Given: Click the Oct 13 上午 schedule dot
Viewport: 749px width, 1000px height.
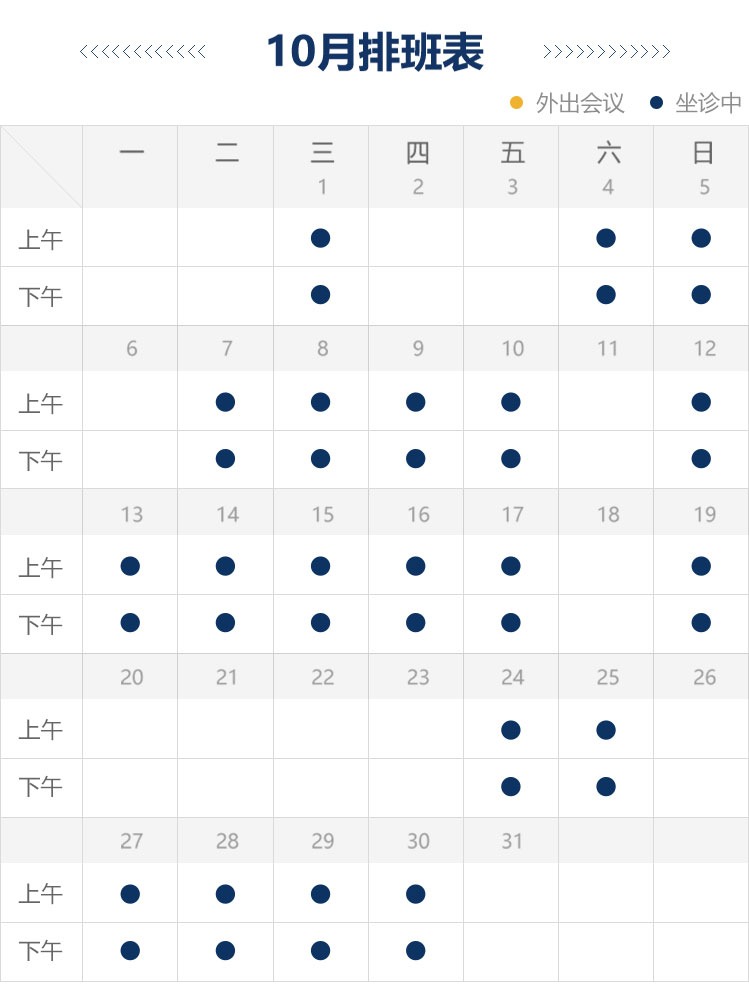Looking at the screenshot, I should tap(130, 566).
